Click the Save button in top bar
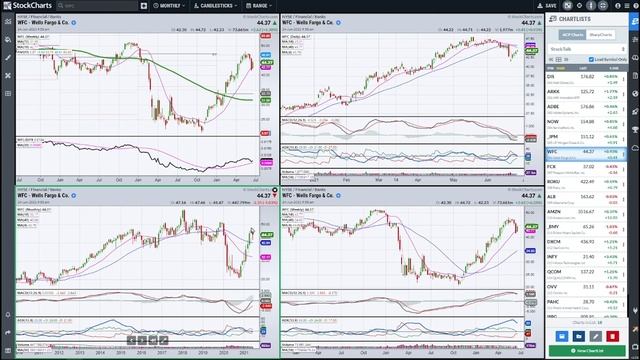Screen dimensions: 640x360 (547, 6)
